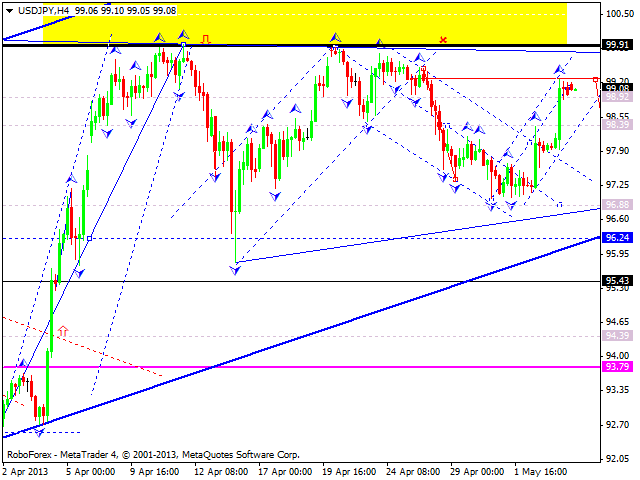Select the current price 99.08 label
This screenshot has width=640, height=480.
[617, 88]
